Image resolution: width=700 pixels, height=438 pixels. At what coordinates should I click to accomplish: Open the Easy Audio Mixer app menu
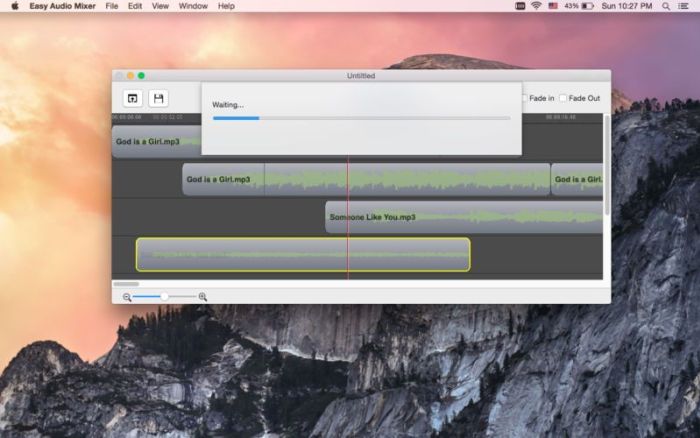(x=62, y=6)
